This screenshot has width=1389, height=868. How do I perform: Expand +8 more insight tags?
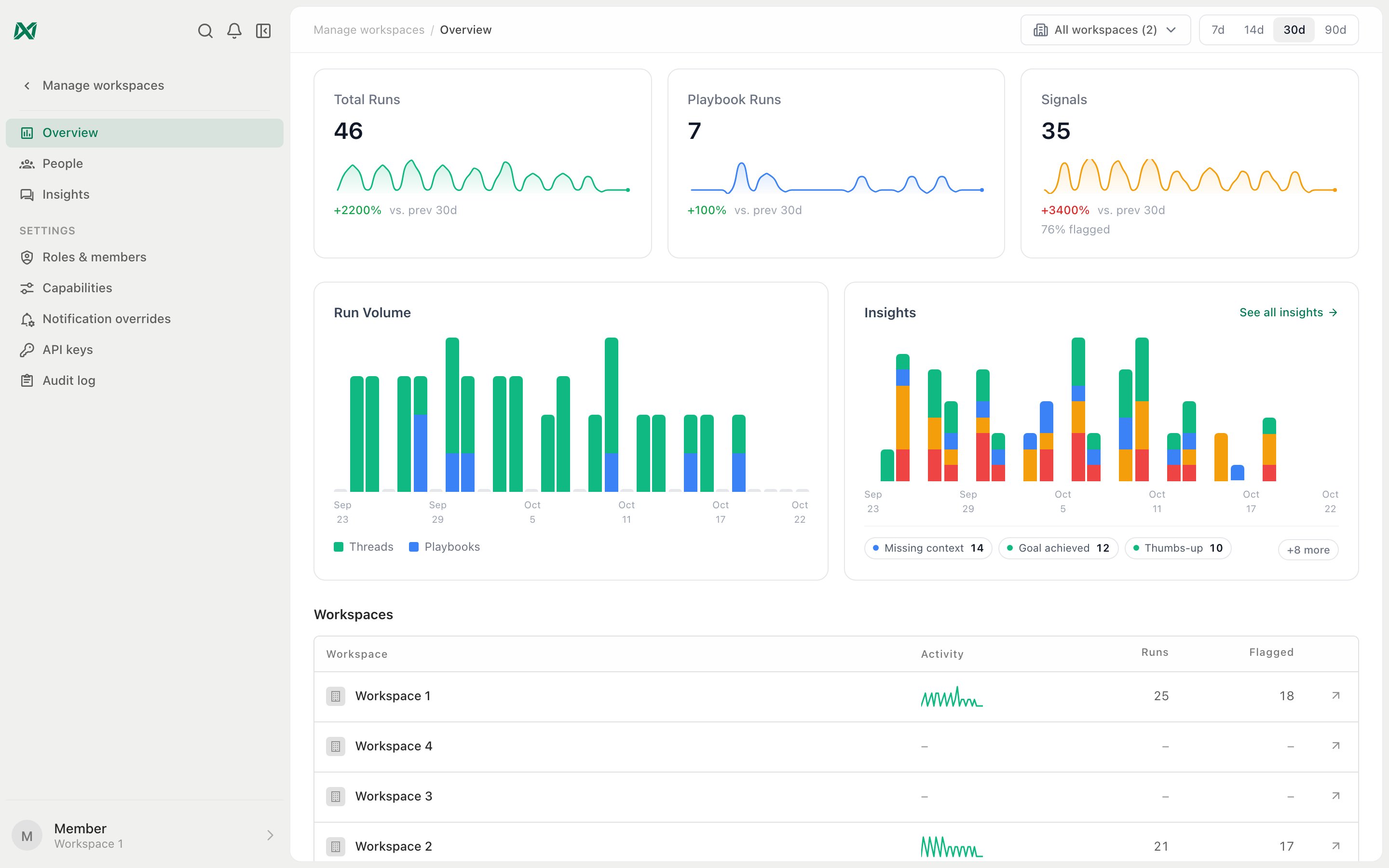1308,550
